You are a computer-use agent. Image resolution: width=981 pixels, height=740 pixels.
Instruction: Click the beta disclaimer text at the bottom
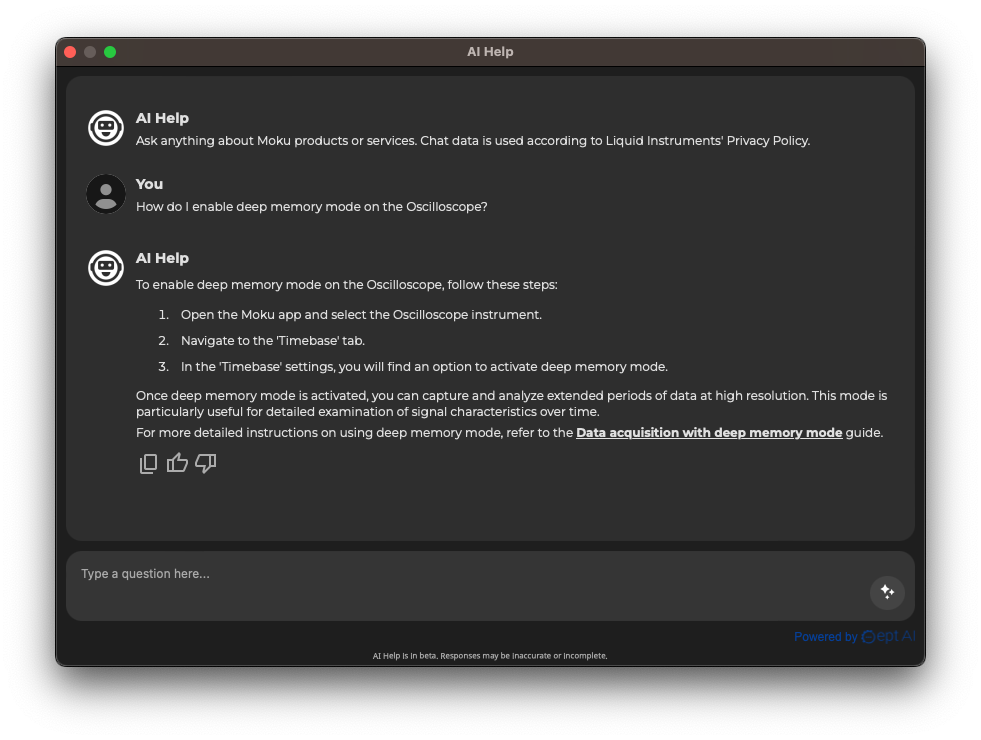tap(490, 656)
